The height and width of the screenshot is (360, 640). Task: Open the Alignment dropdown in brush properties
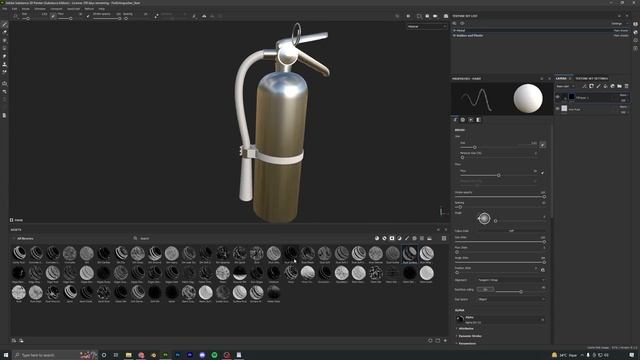point(511,280)
